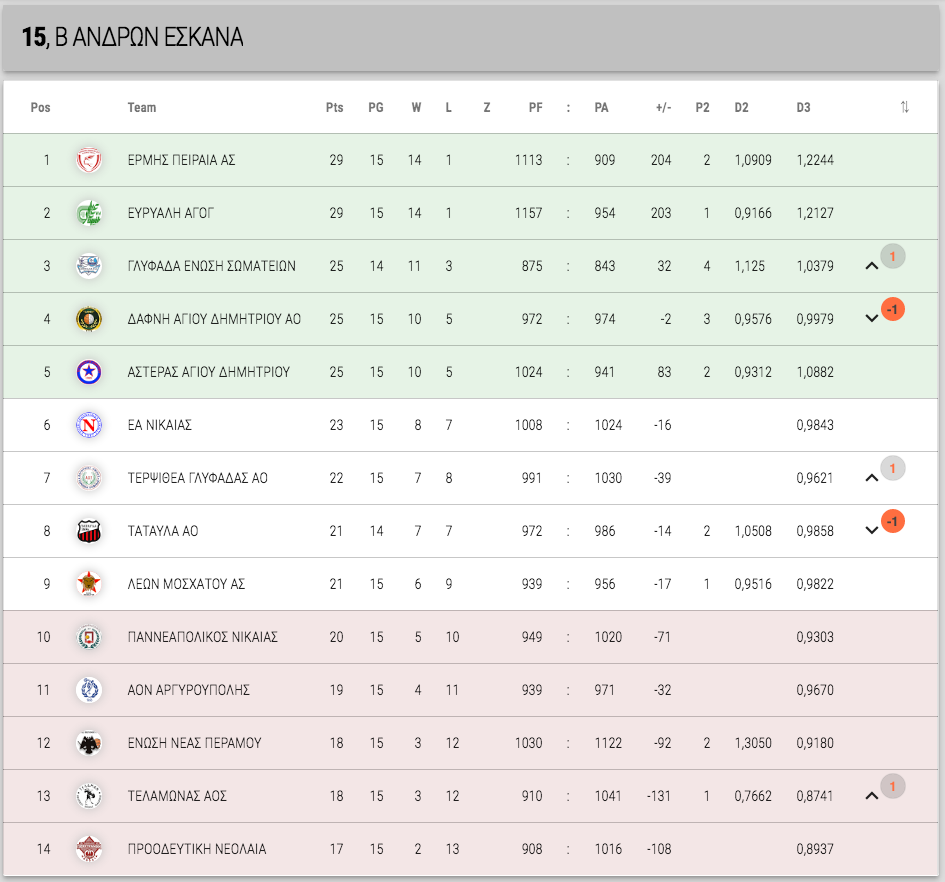Screen dimensions: 945x882
Task: Open the ΛΕΩΝ ΜΟΣΧΑΤΟΥ ΑΣ red star logo
Action: (x=89, y=584)
